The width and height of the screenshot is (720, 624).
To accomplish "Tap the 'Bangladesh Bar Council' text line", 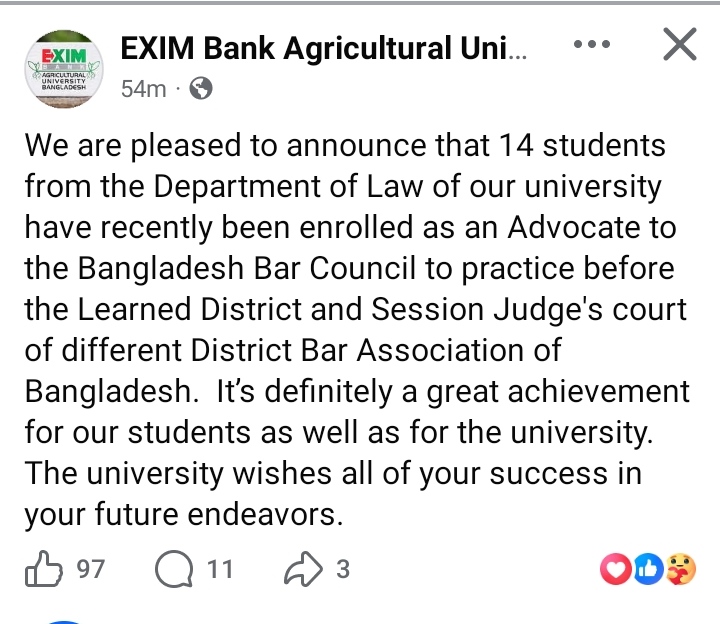I will tap(349, 269).
